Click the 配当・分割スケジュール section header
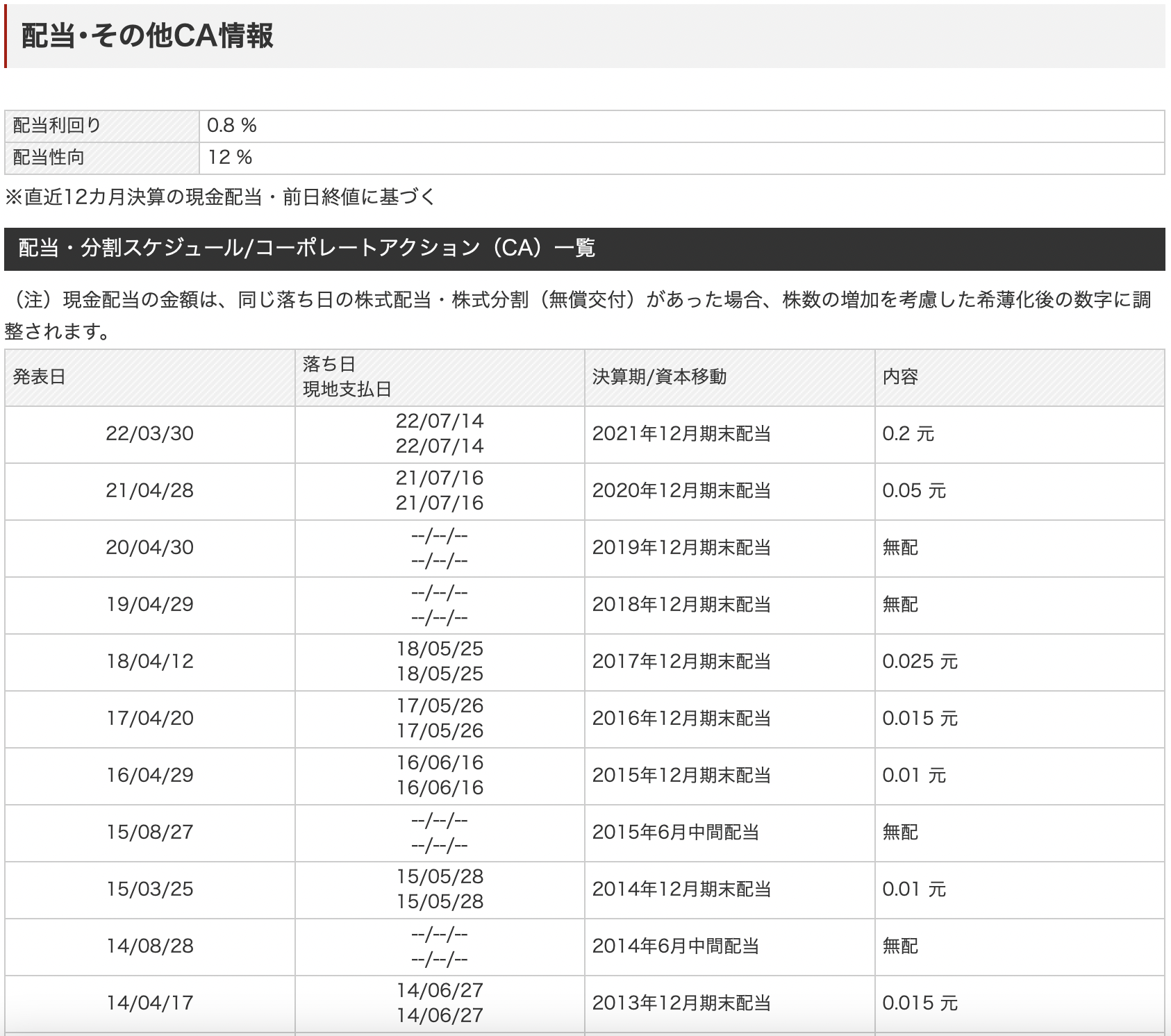The width and height of the screenshot is (1171, 1036). (585, 249)
